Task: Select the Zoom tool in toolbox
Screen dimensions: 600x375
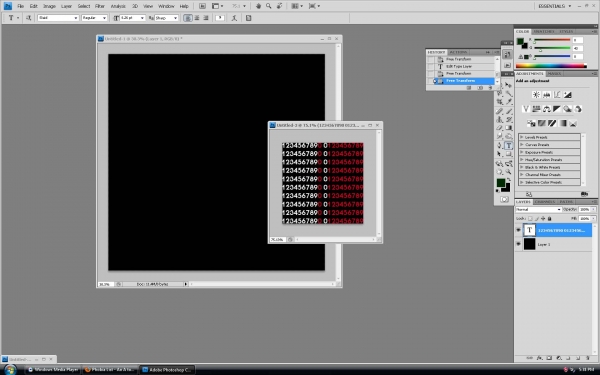Action: [x=509, y=171]
